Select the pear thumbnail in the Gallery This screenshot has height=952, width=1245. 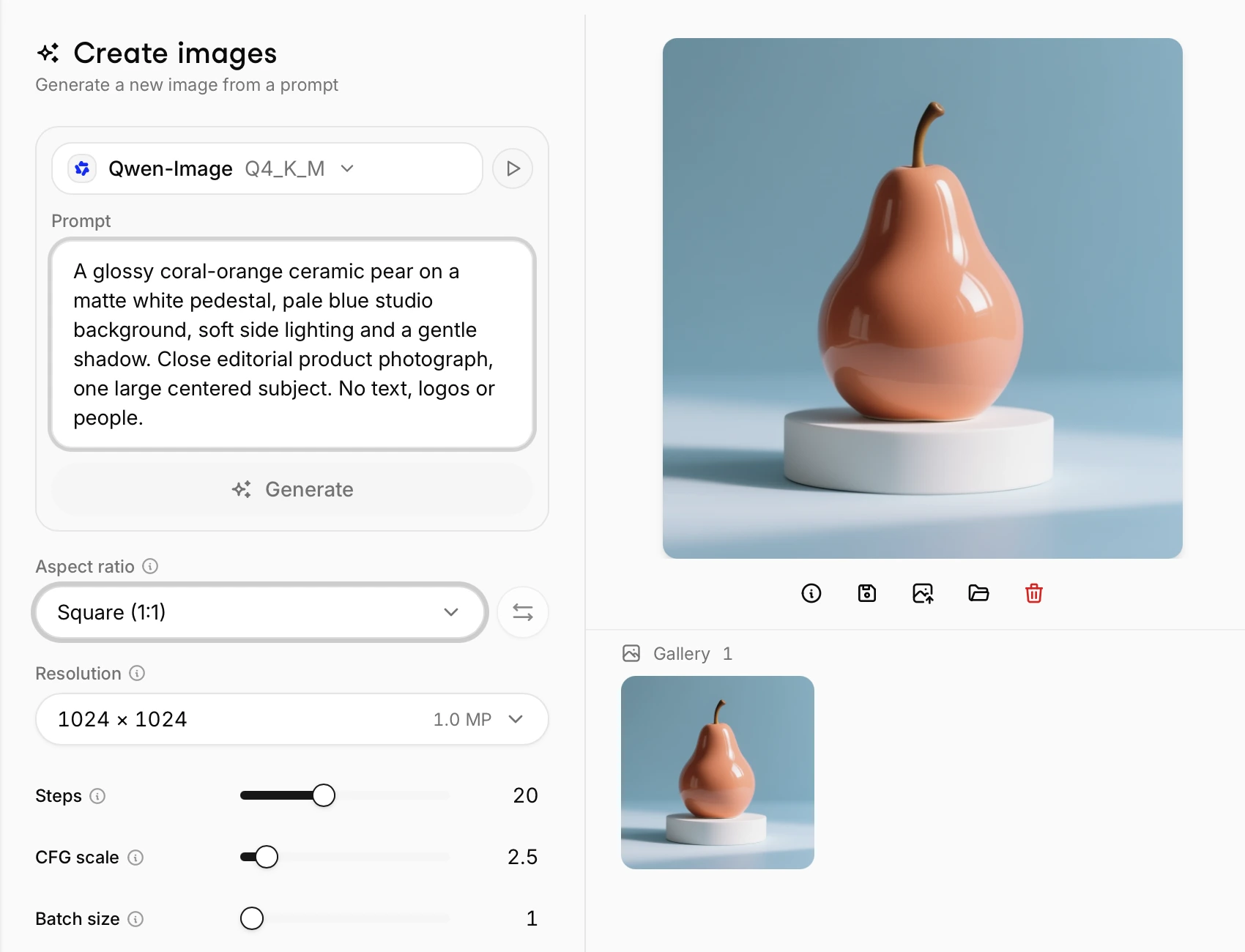[718, 773]
